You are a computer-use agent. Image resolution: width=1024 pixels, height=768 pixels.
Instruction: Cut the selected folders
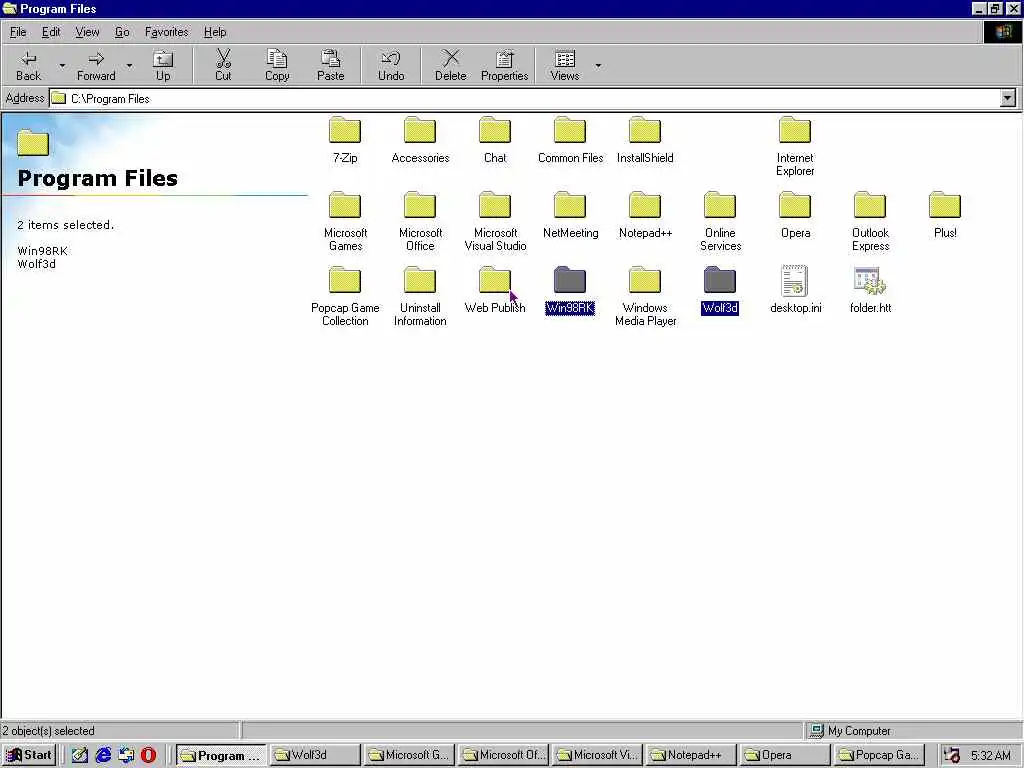pos(223,65)
